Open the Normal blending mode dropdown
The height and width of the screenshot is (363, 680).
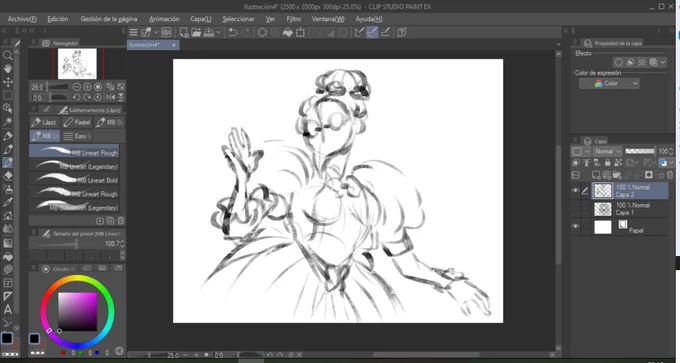pos(607,151)
